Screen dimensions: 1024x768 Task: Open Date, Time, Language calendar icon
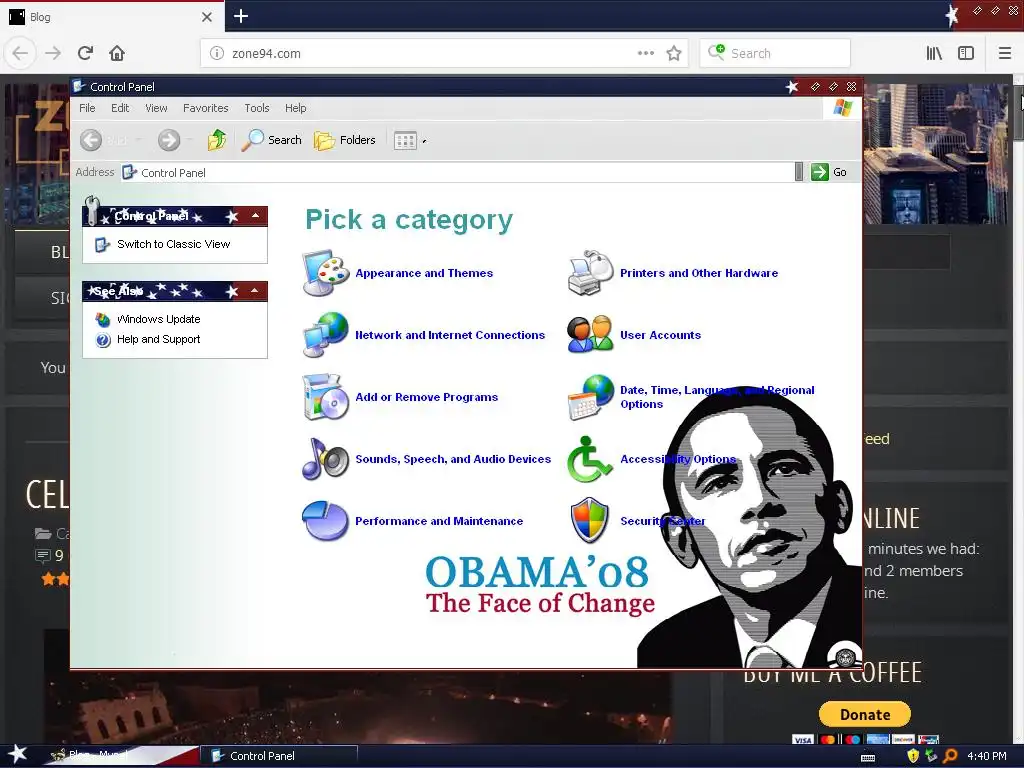[x=590, y=396]
